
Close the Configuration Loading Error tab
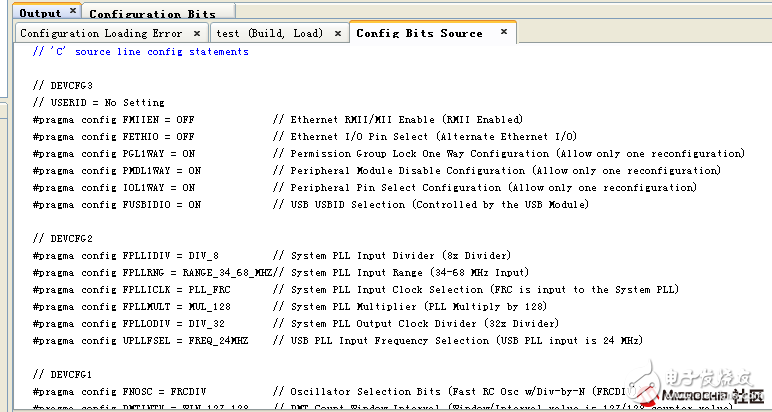195,33
